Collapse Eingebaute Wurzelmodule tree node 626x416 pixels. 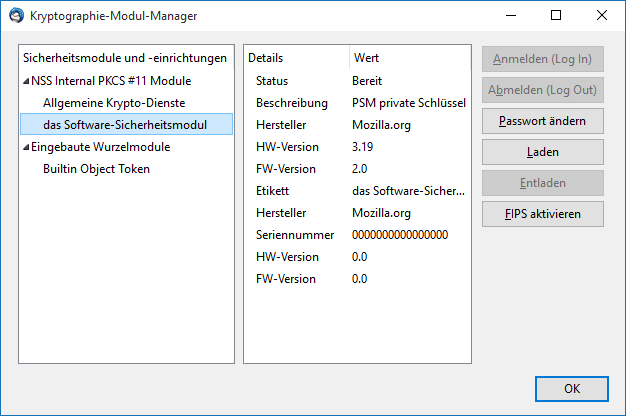pos(24,147)
